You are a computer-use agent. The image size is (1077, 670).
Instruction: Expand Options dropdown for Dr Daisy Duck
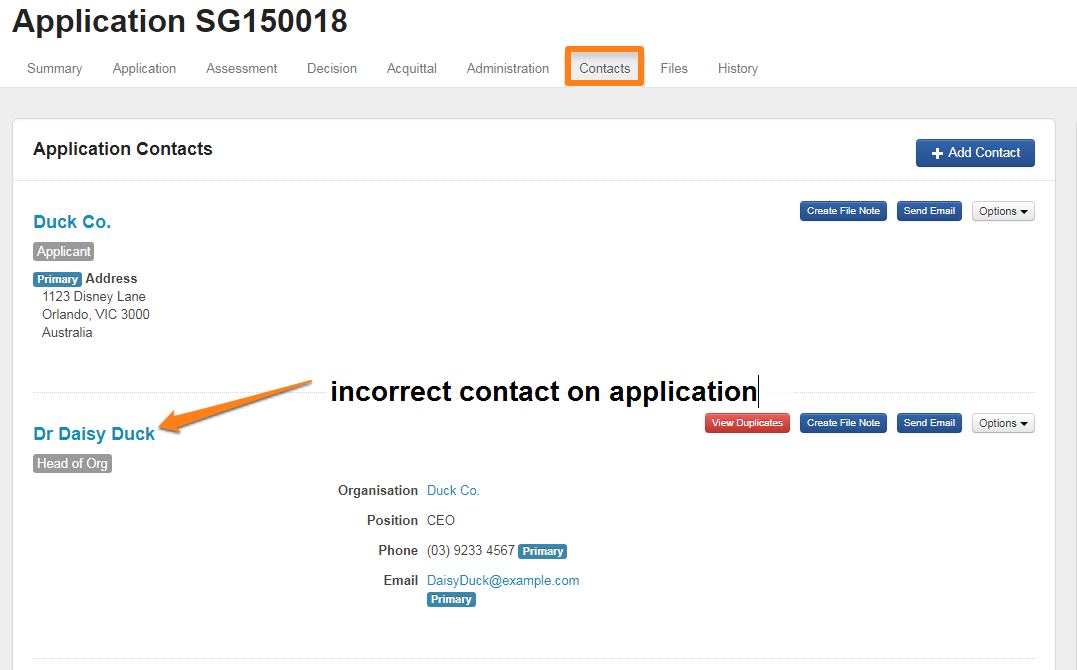point(1003,423)
